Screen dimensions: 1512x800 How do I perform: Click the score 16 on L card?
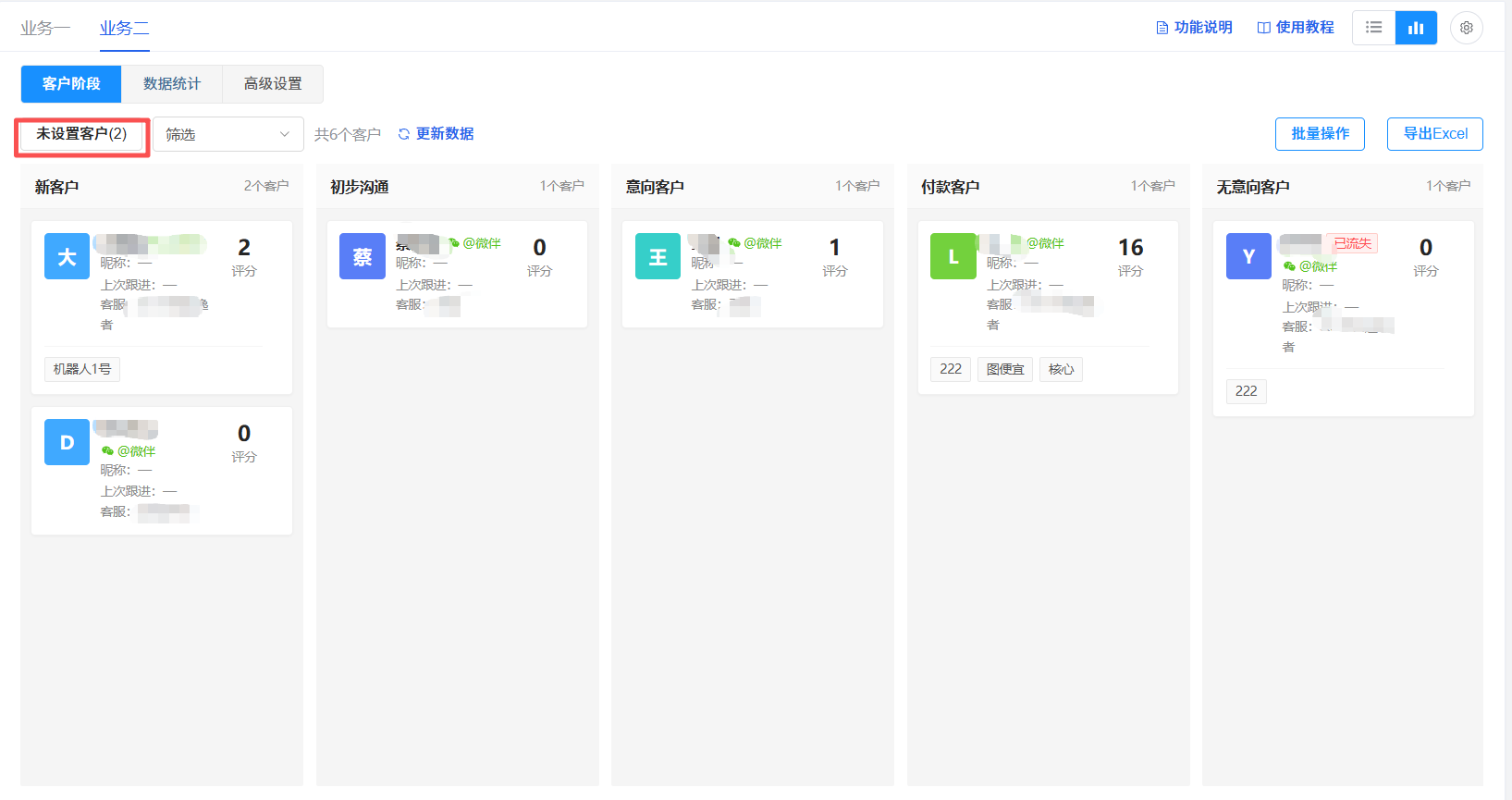tap(1130, 248)
